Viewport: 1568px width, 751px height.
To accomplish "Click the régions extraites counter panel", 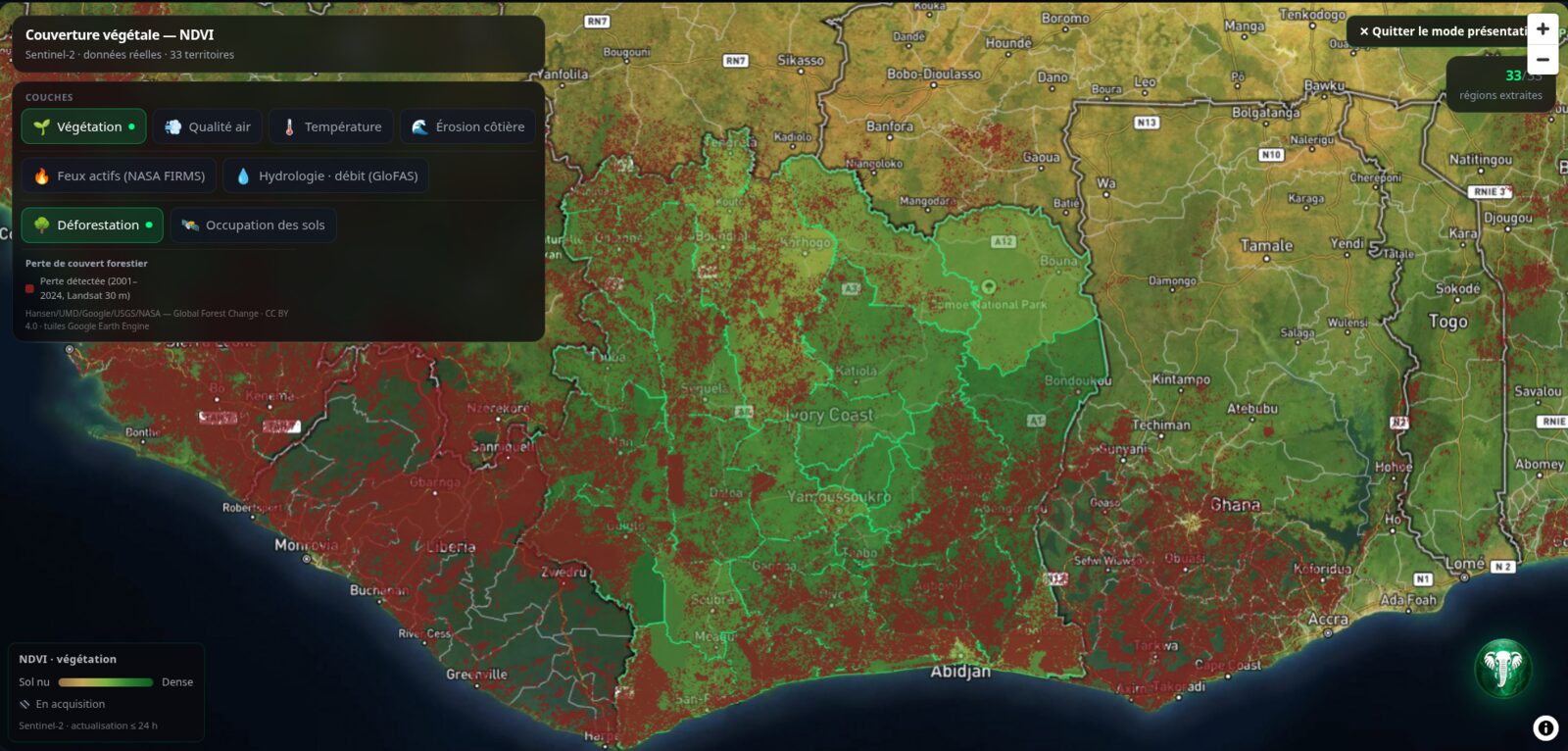I will tap(1500, 84).
